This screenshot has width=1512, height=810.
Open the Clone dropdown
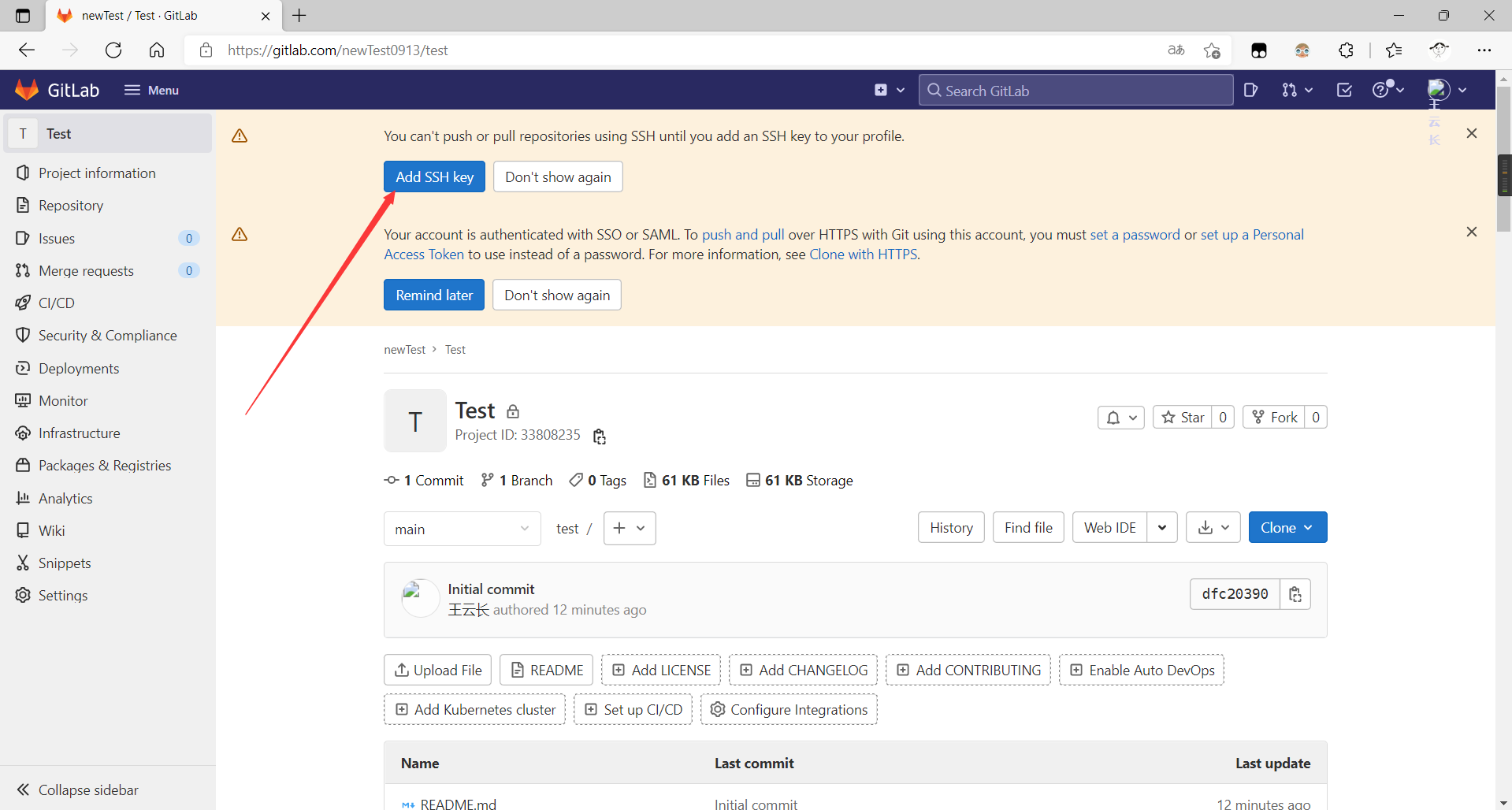(x=1287, y=527)
